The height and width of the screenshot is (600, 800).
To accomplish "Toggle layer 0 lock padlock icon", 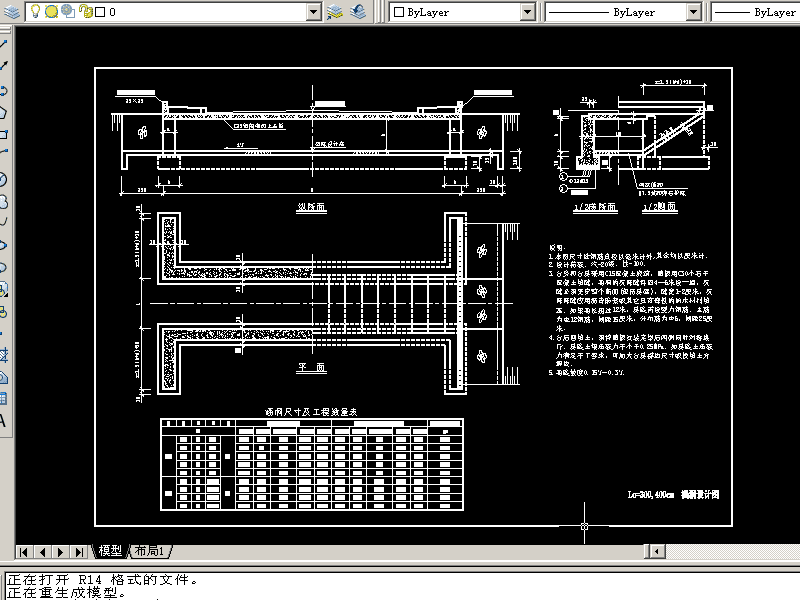I will (x=86, y=11).
